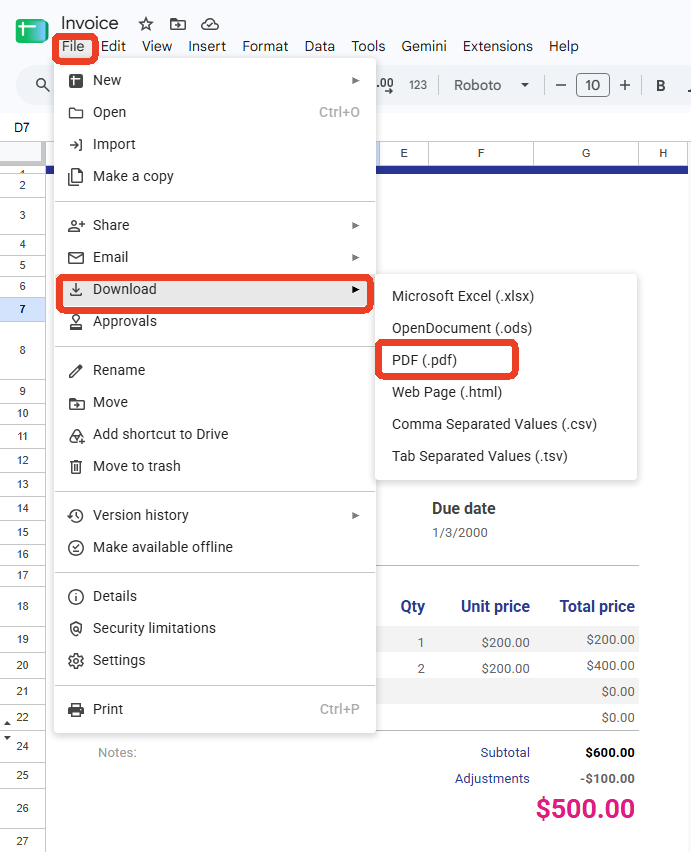Expand the Share submenu arrow

point(355,225)
